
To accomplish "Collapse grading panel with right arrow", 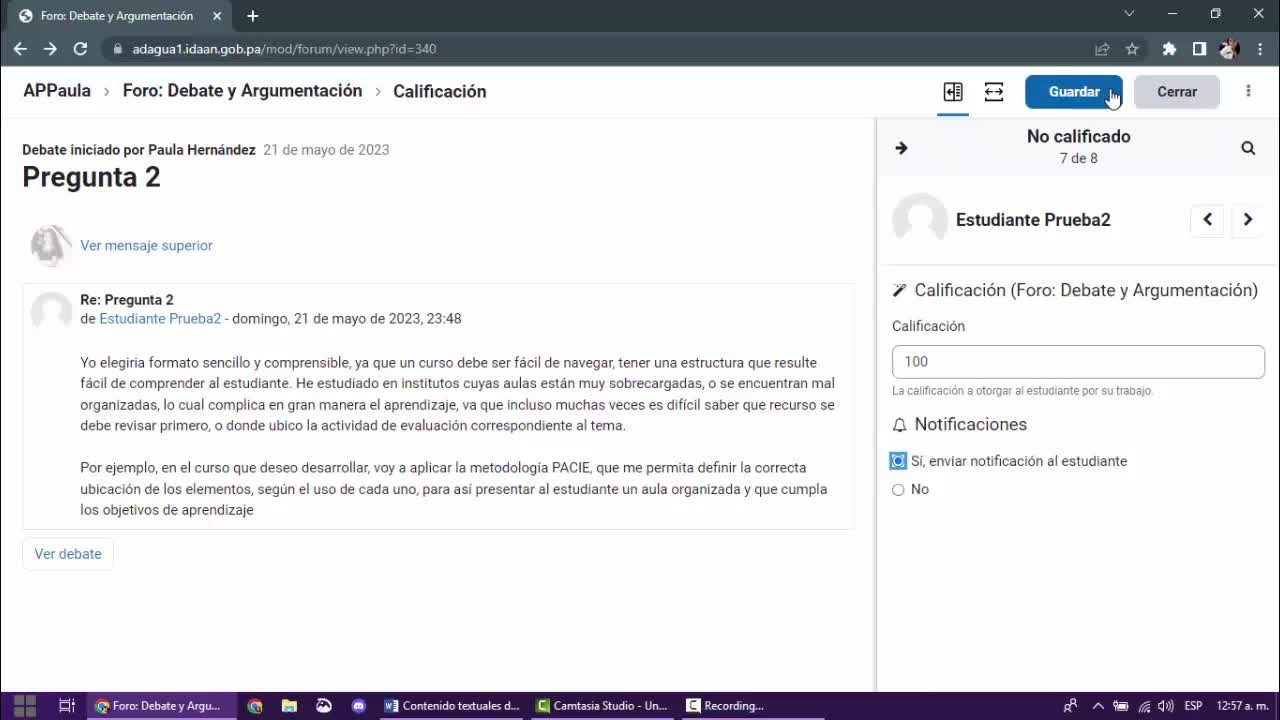I will tap(901, 148).
